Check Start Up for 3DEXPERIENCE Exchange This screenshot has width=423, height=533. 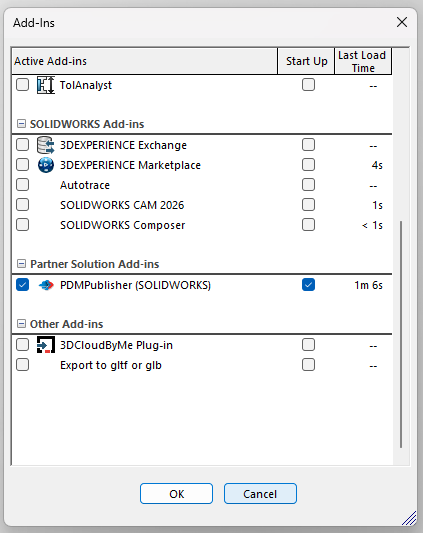pyautogui.click(x=308, y=145)
